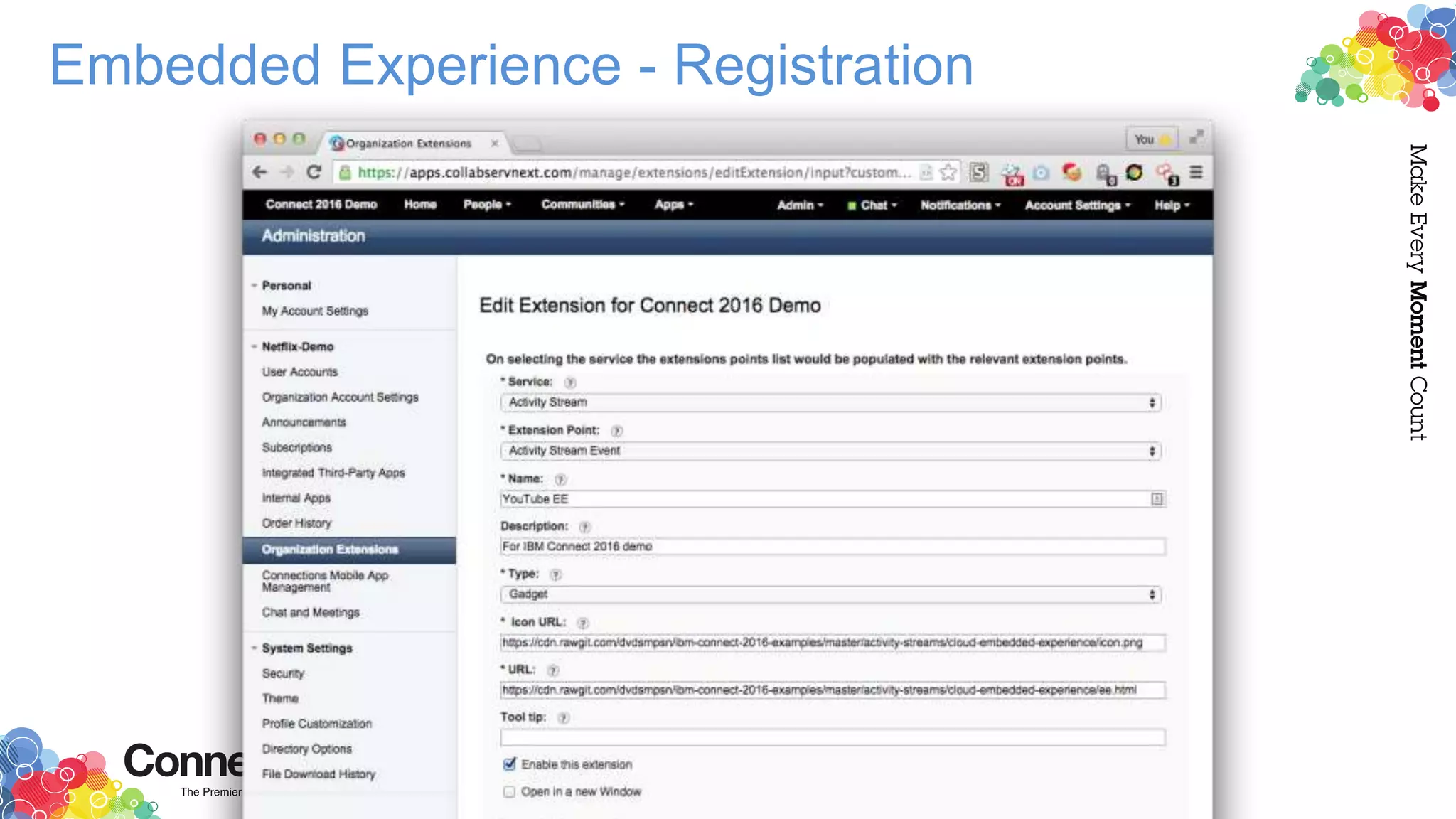Open the Help menu

1172,205
